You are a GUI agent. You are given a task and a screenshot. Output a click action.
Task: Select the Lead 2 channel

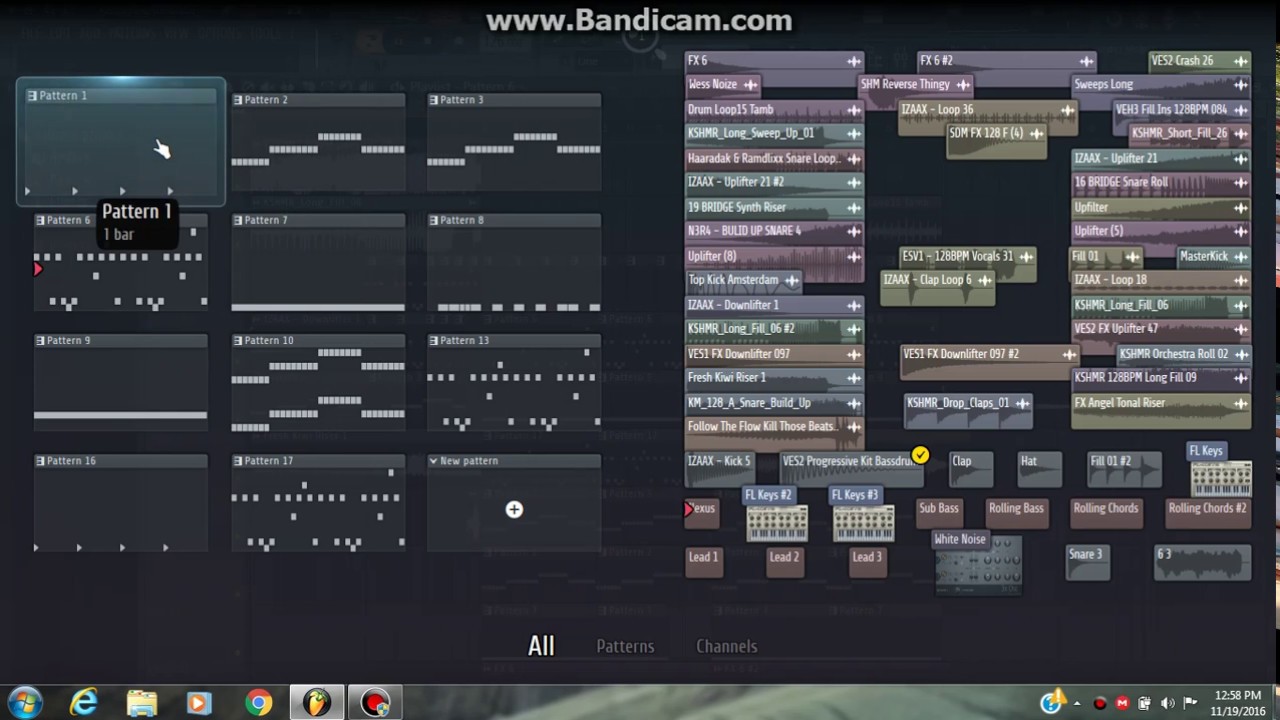(x=784, y=557)
